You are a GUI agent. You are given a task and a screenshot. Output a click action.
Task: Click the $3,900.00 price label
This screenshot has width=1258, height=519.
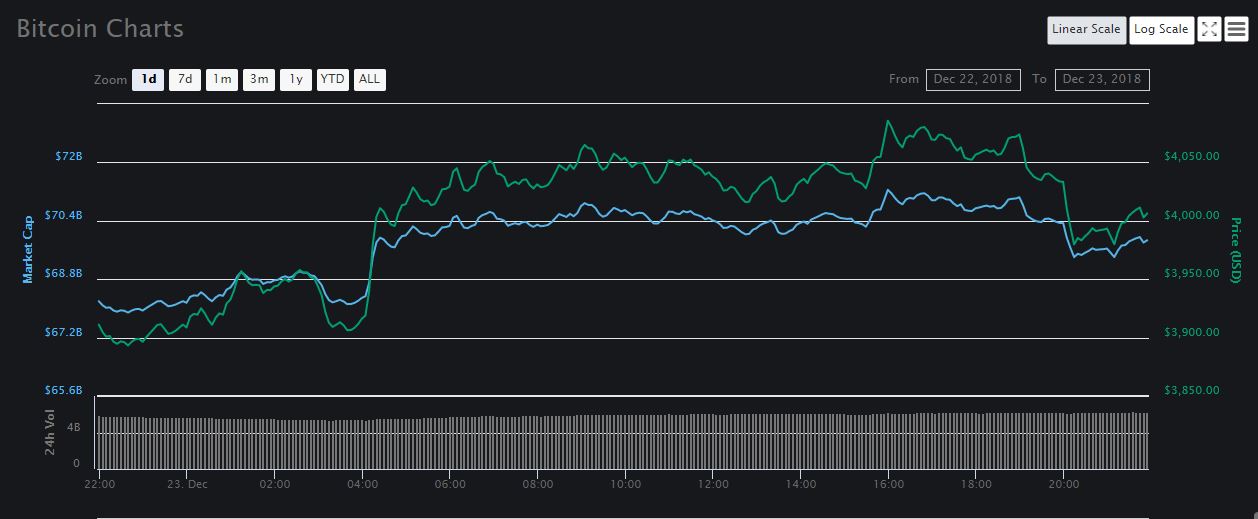click(1192, 331)
